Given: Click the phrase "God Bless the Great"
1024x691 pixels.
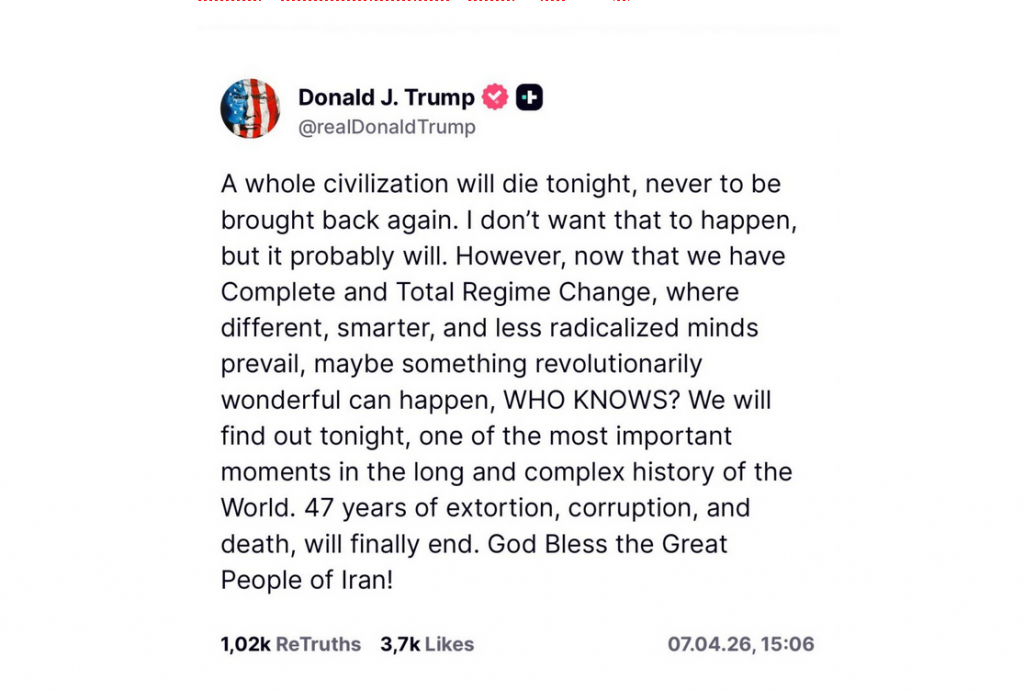Looking at the screenshot, I should pos(628,544).
